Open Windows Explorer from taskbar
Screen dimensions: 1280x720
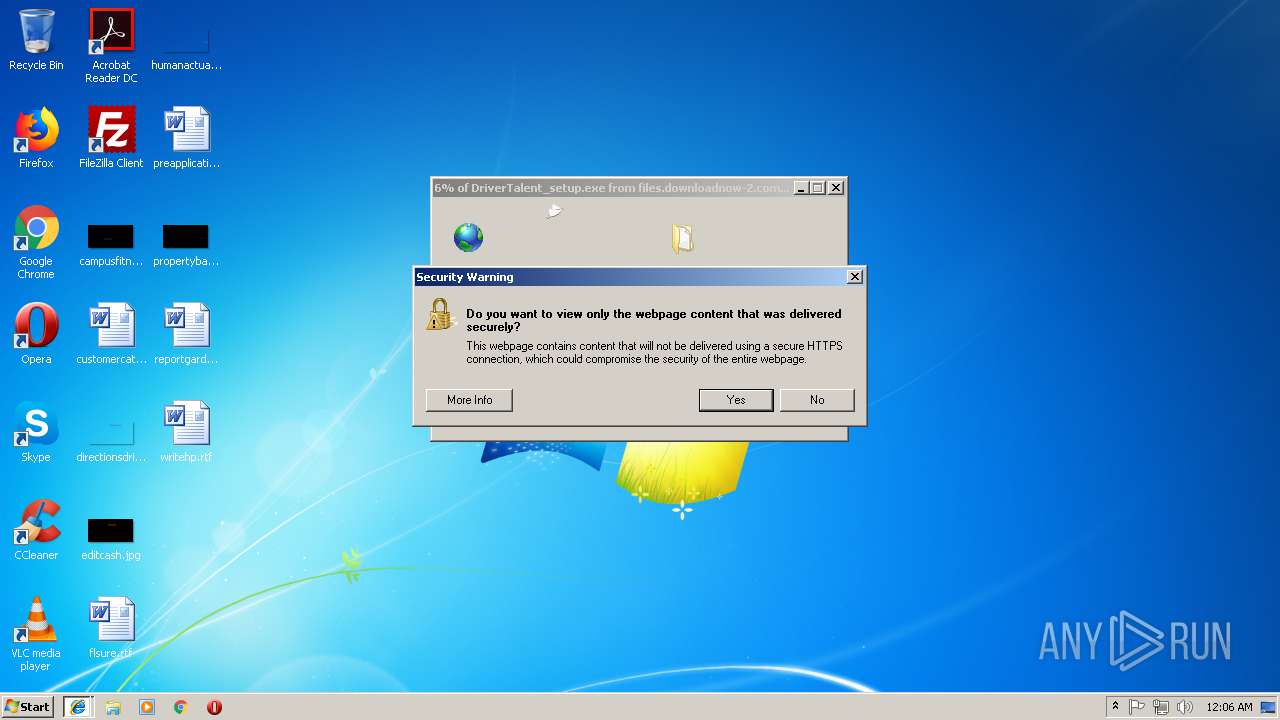coord(113,707)
